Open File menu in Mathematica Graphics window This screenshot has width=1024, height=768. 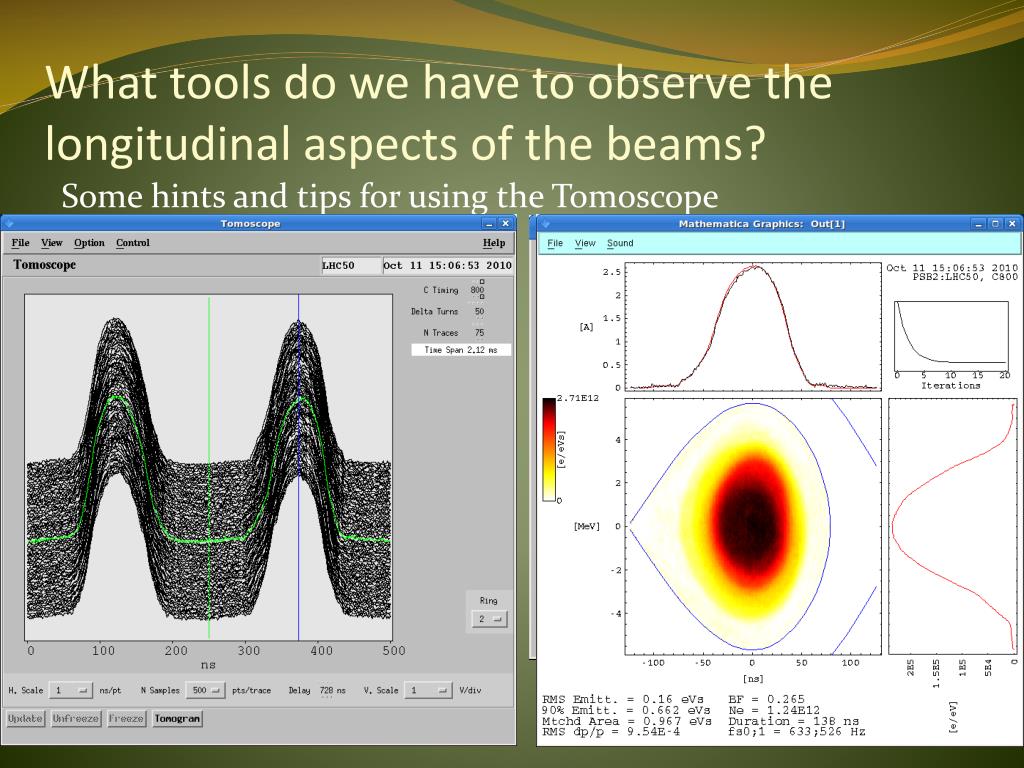tap(554, 243)
